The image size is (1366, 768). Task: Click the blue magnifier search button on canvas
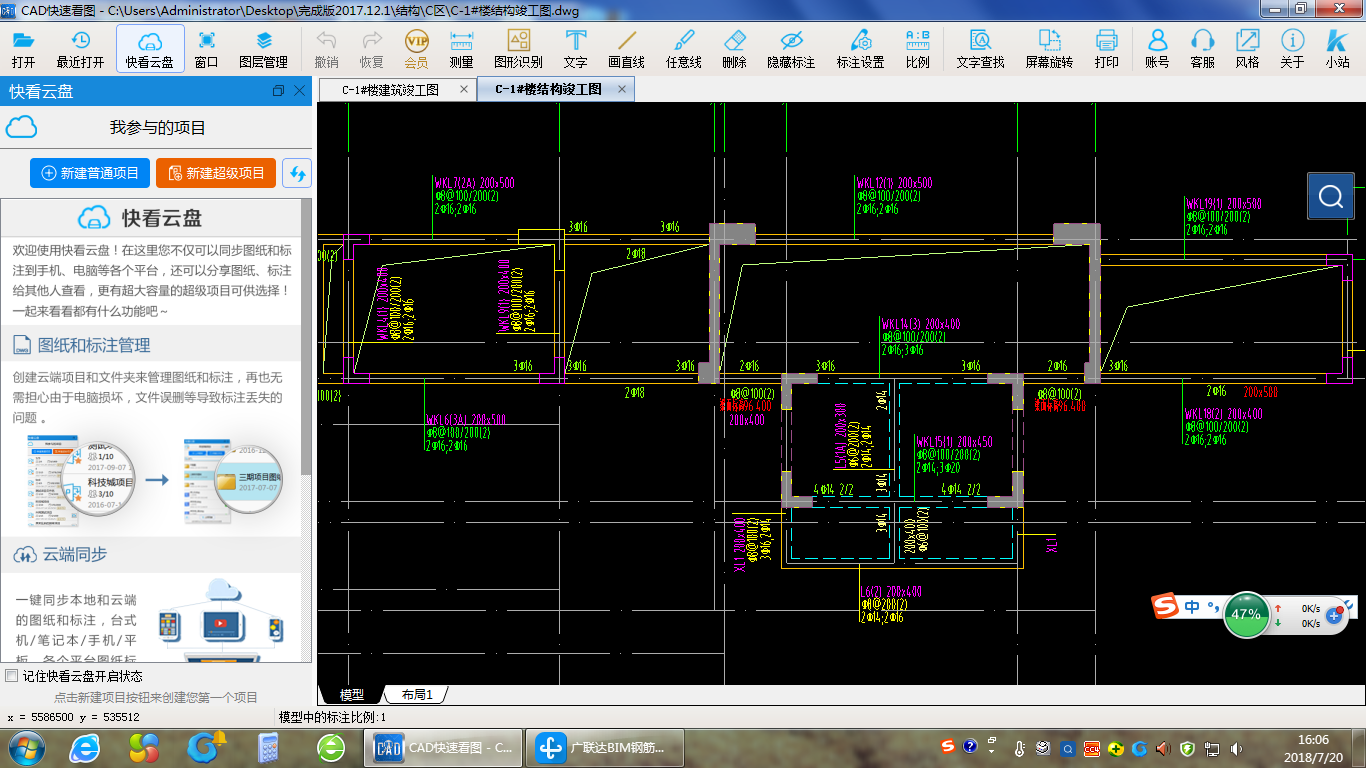(x=1331, y=196)
